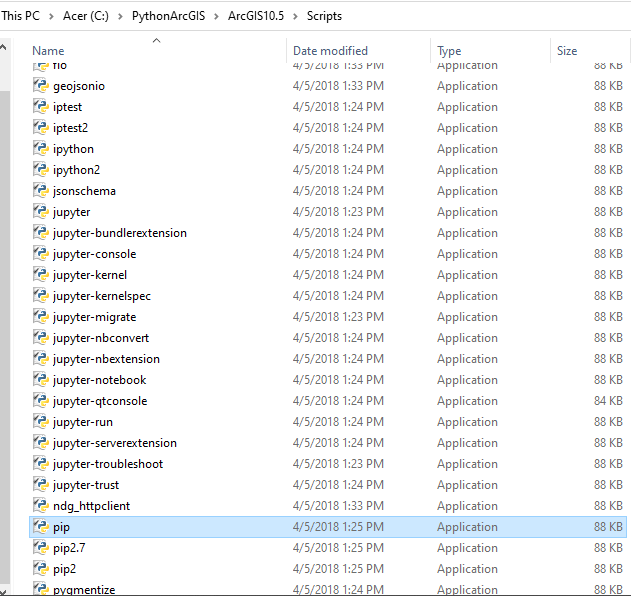Click the jsonschema application icon
The height and width of the screenshot is (596, 631).
(41, 191)
